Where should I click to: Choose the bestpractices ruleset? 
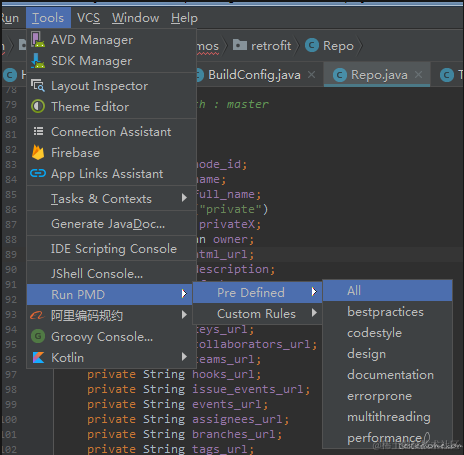(385, 312)
